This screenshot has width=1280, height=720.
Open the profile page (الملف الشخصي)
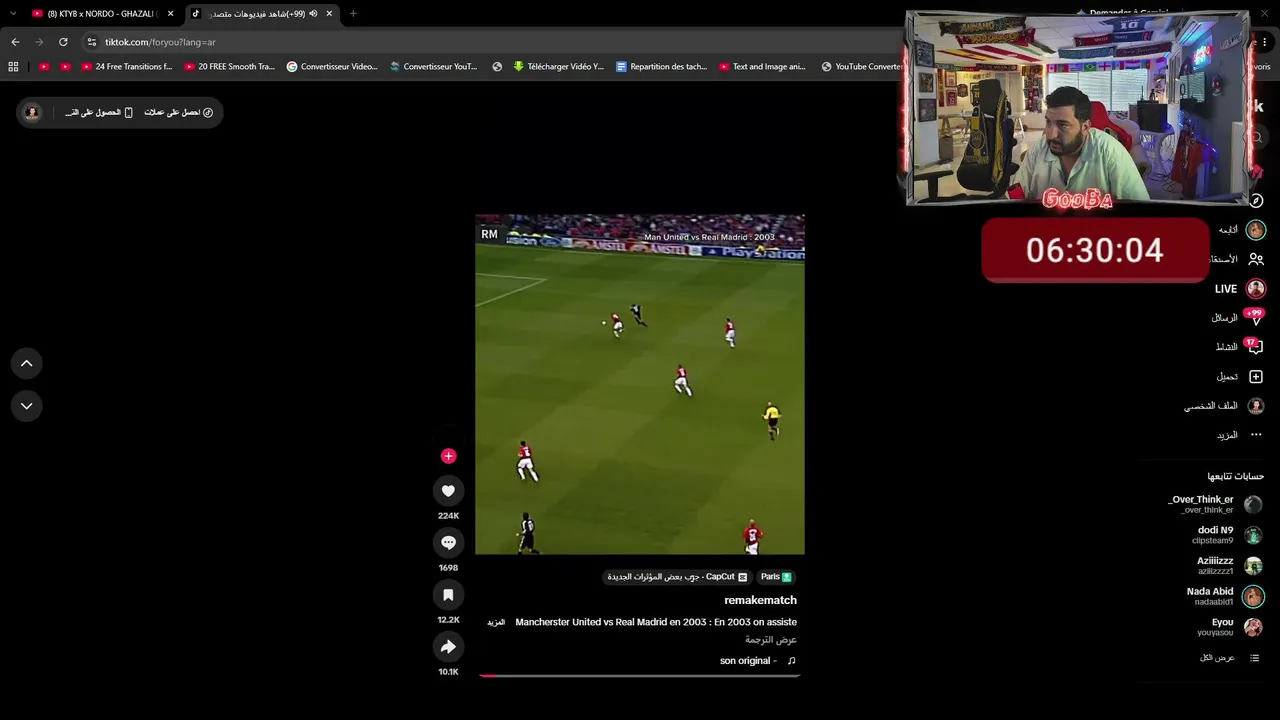coord(1224,406)
